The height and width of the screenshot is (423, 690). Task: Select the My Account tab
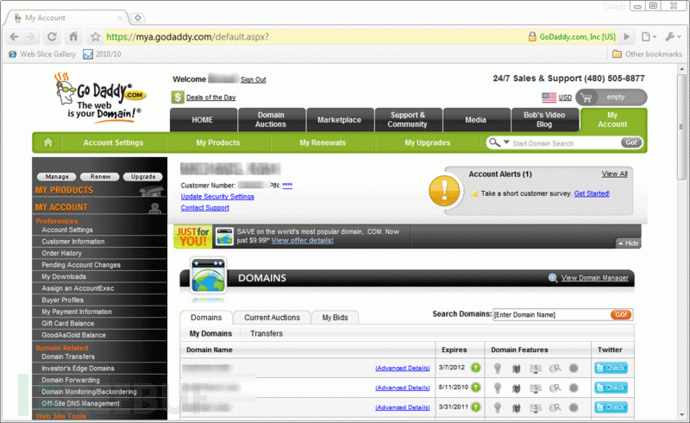pyautogui.click(x=613, y=120)
